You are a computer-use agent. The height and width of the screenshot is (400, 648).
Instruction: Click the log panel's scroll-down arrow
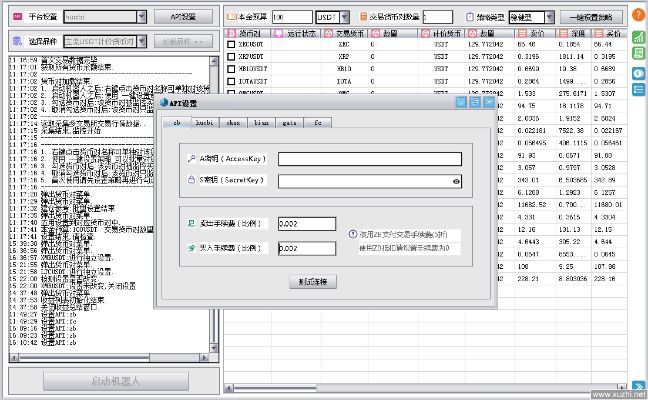tap(214, 348)
